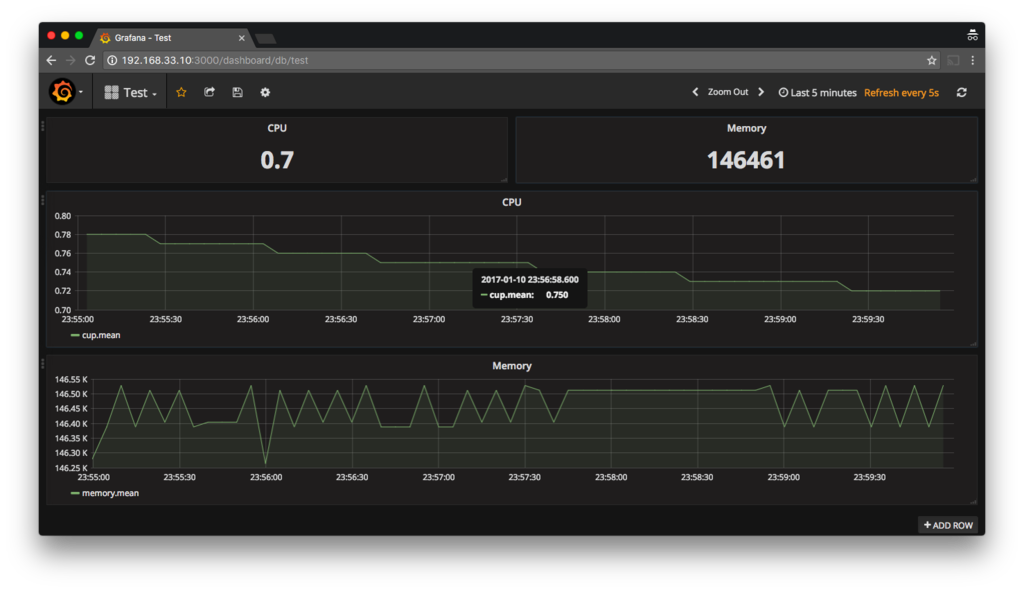
Task: Open row menu handle for Memory graph row
Action: tap(42, 362)
